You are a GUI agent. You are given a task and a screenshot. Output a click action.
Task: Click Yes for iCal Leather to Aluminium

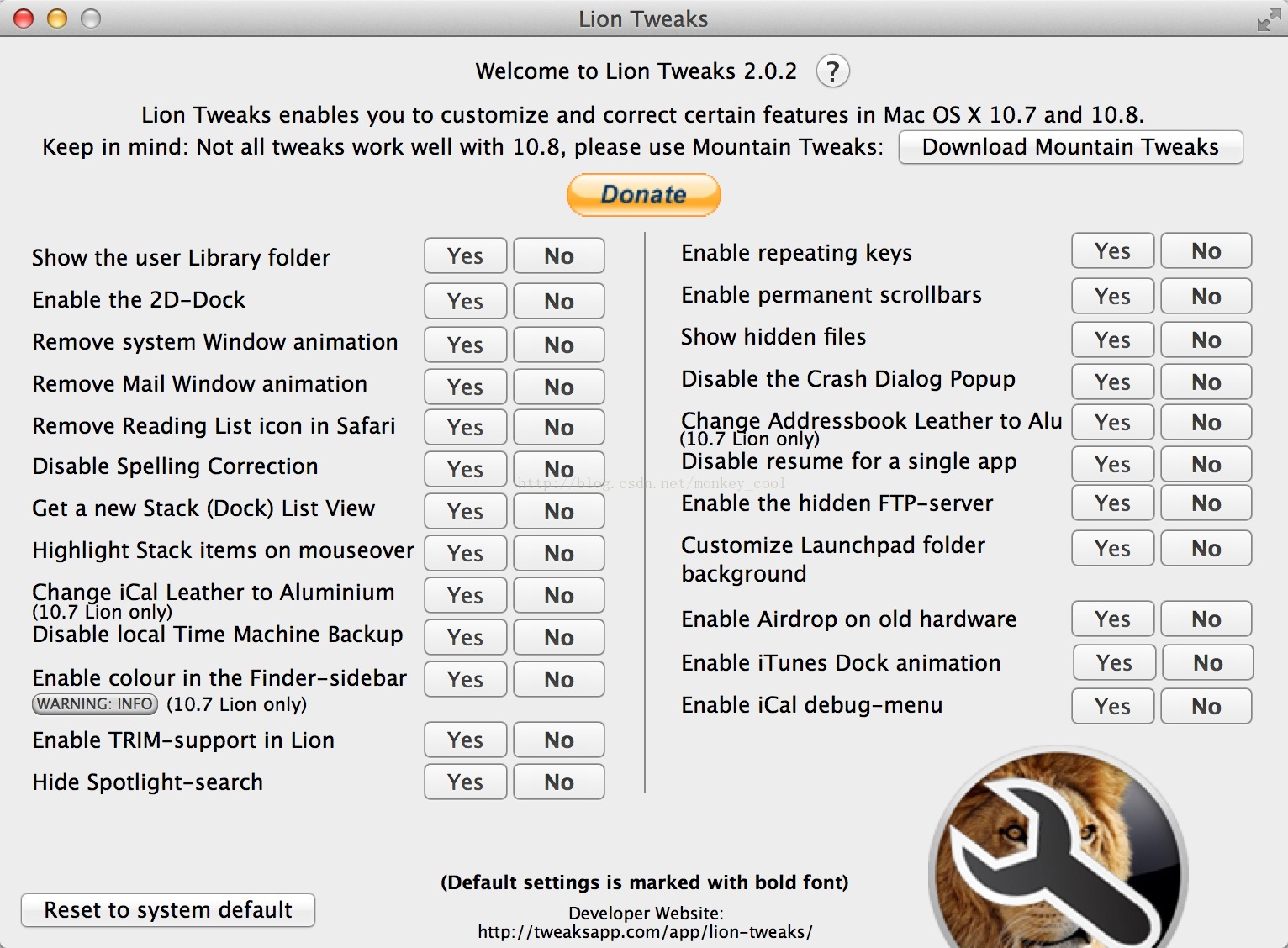466,596
